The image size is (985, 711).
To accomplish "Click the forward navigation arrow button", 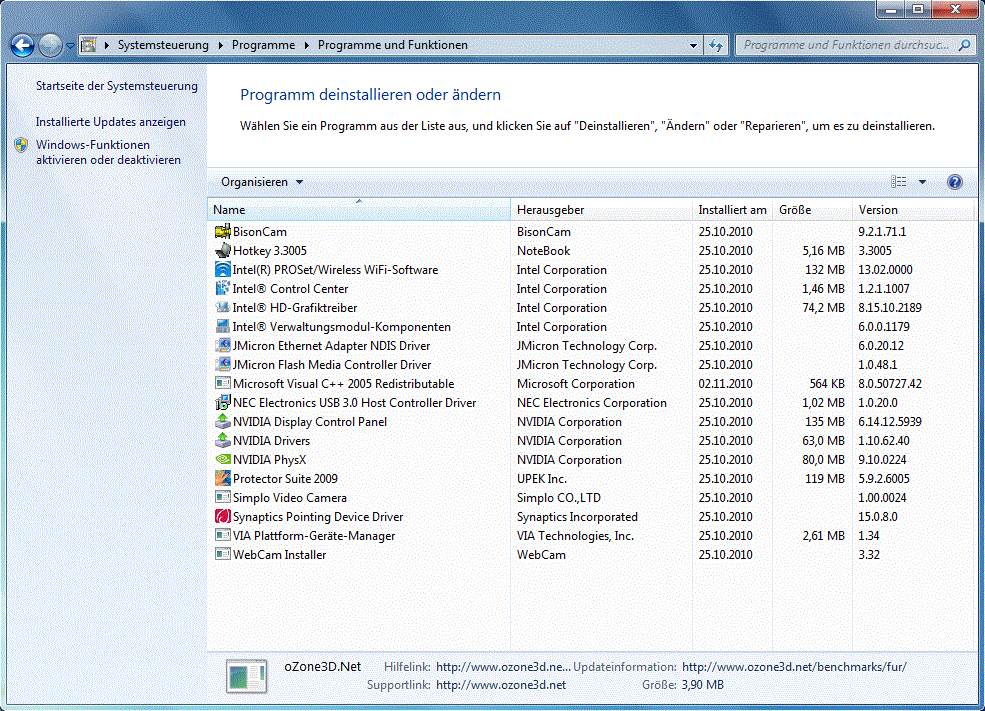I will tap(50, 45).
